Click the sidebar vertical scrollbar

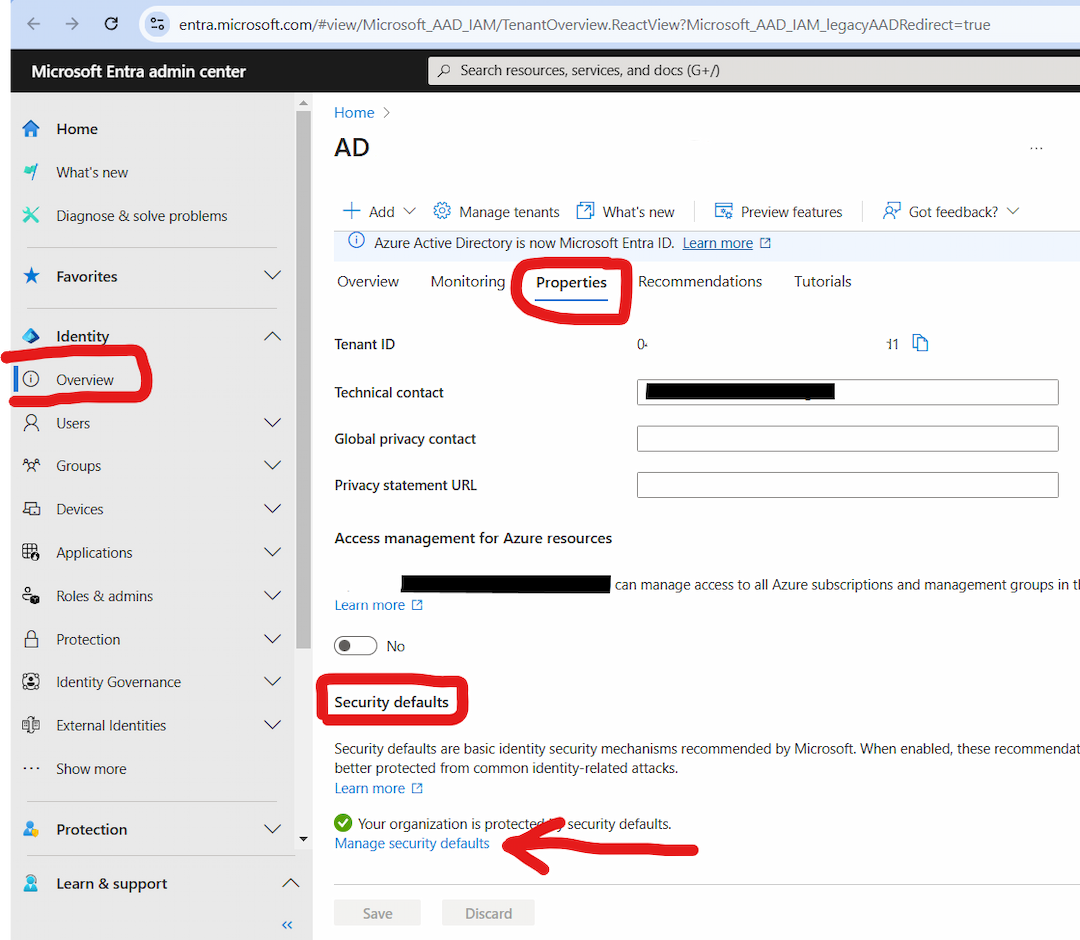pyautogui.click(x=303, y=379)
